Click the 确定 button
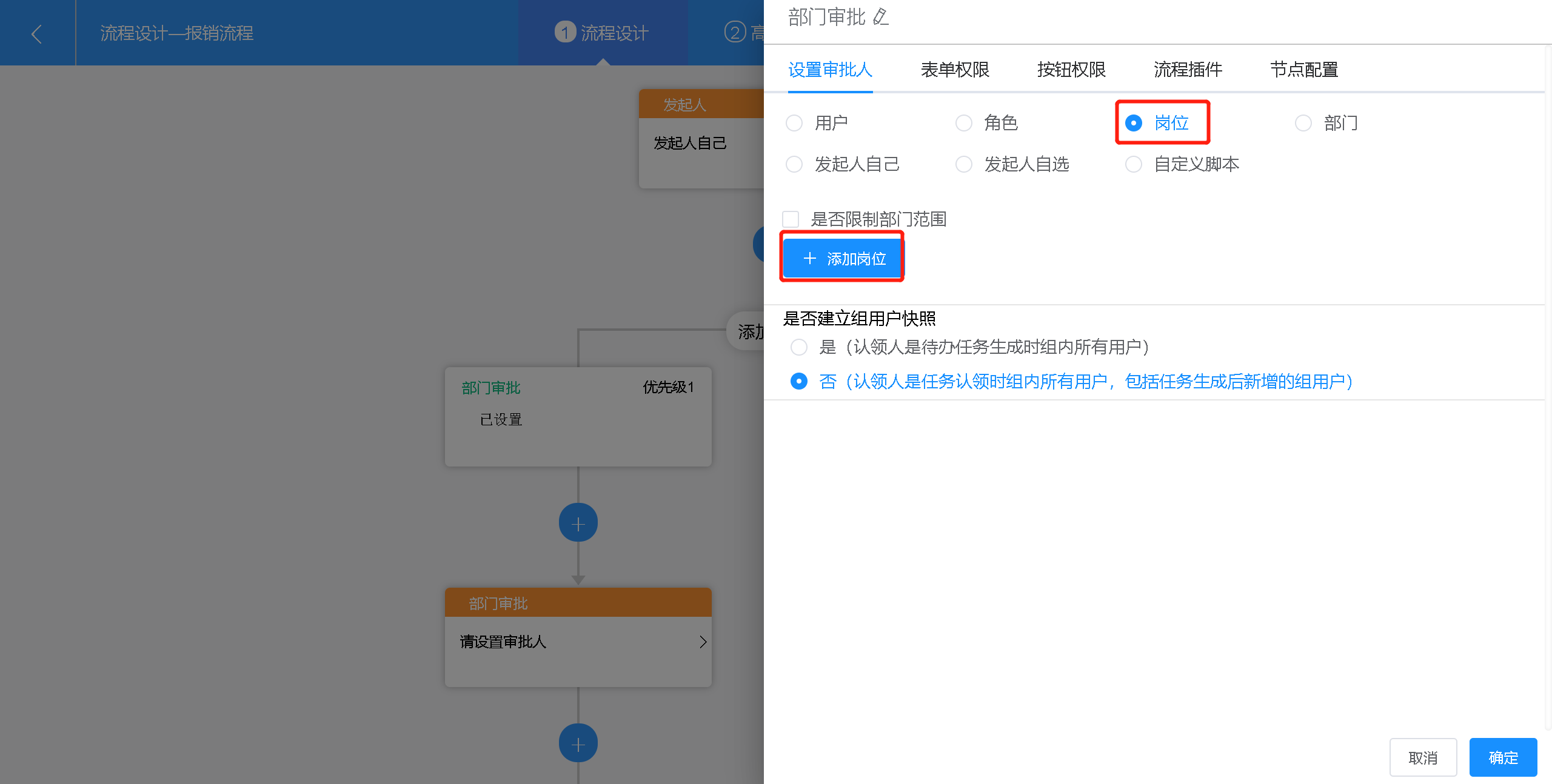 point(1503,757)
